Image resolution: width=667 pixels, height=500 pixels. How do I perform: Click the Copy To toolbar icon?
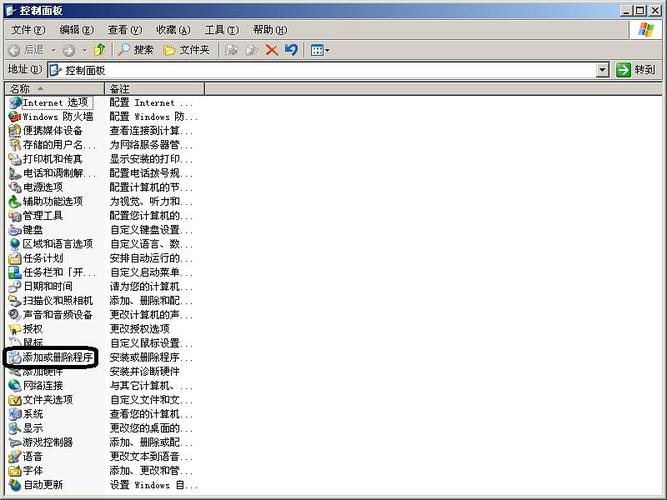tap(251, 50)
